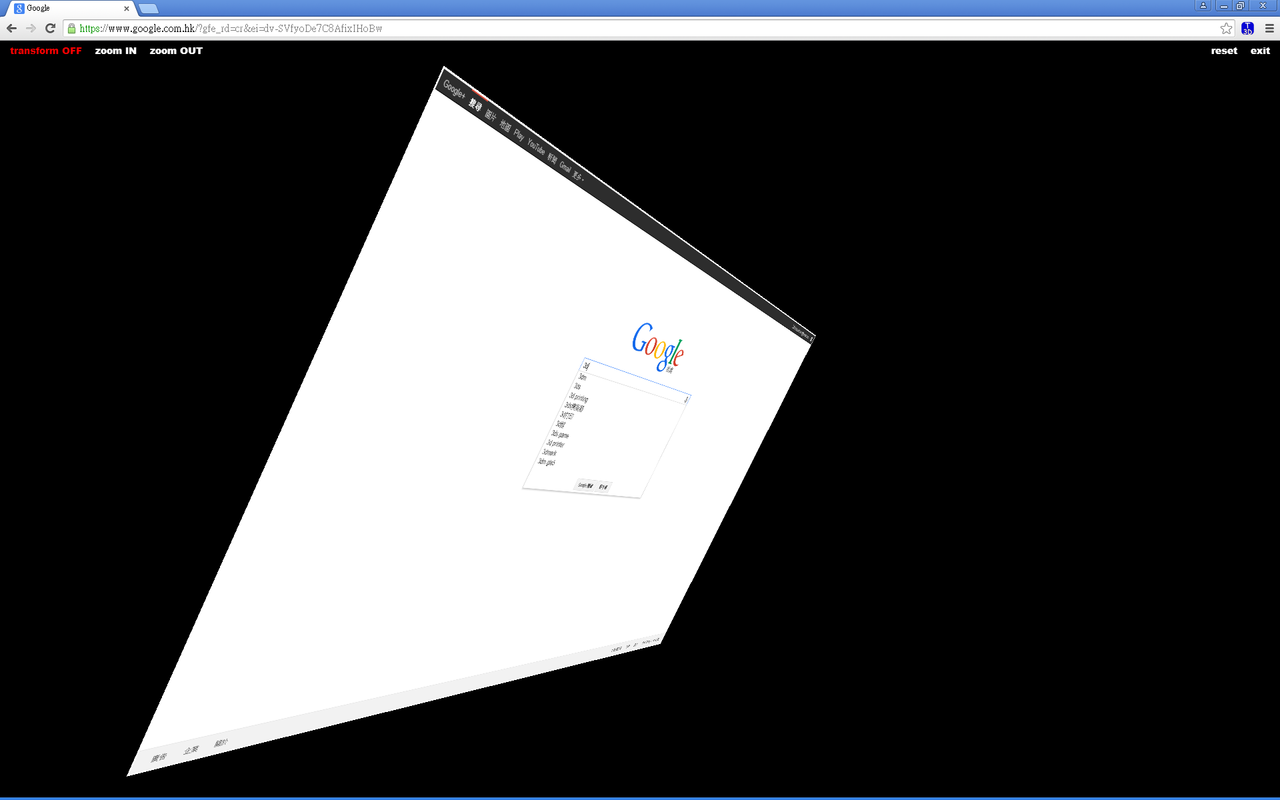This screenshot has height=800, width=1280.
Task: Open YouTube in the tilted black bar
Action: pyautogui.click(x=536, y=149)
